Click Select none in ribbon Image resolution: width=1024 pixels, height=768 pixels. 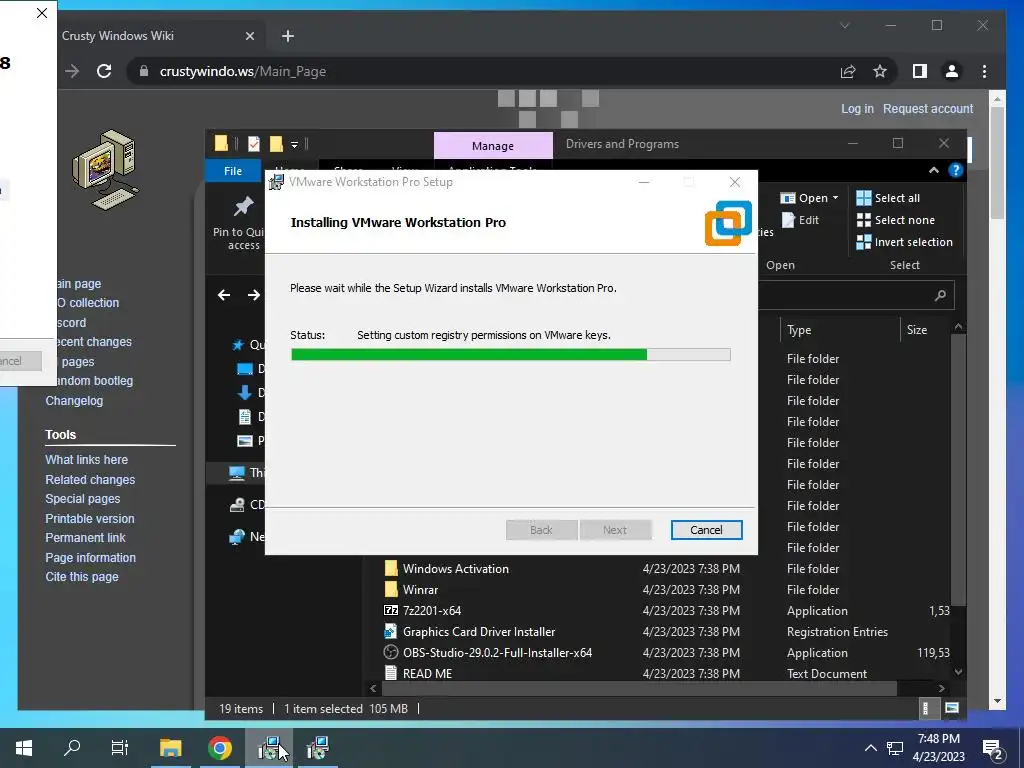click(895, 220)
